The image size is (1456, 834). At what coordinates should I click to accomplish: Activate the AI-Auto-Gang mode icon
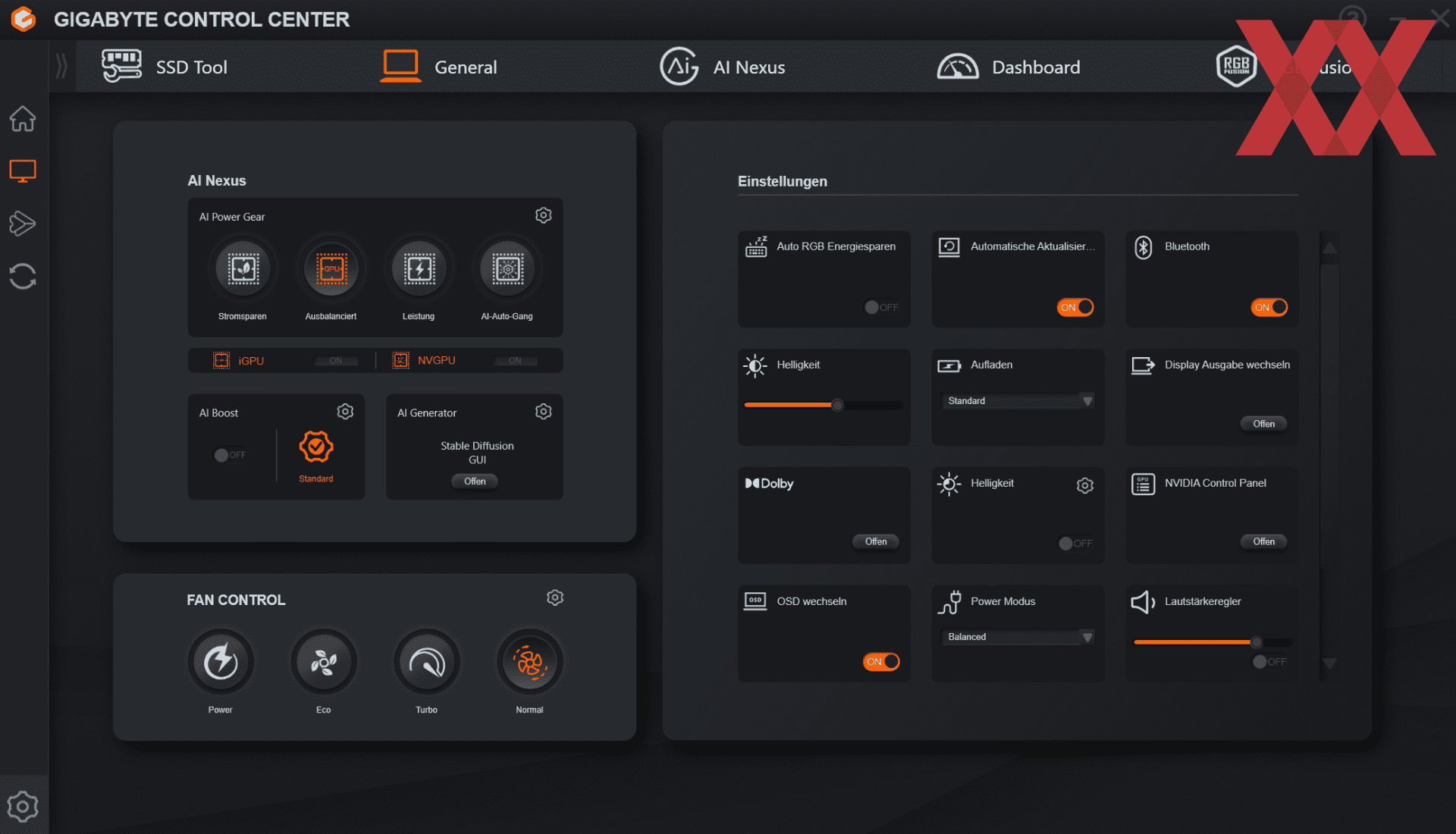click(507, 268)
